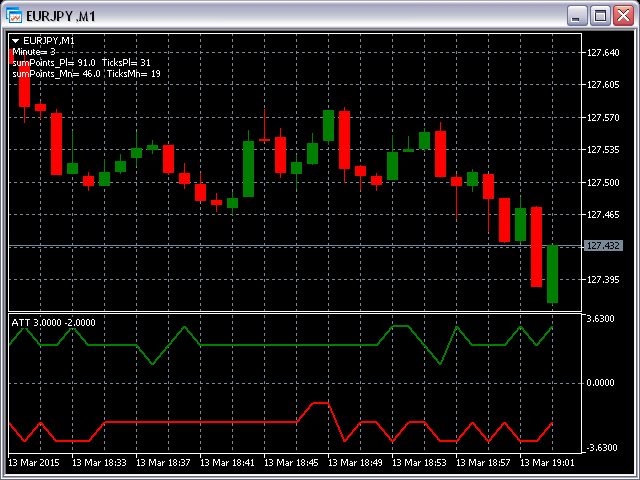Screen dimensions: 640x480
Task: Click the 13 Mar 18:33 time label
Action: coord(103,463)
